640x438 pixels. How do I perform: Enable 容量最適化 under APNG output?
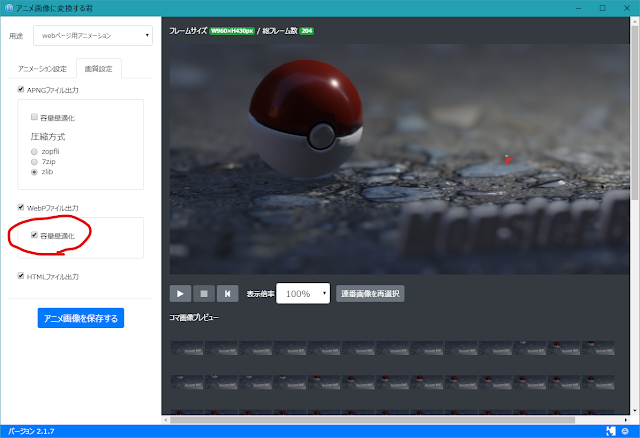tap(34, 117)
